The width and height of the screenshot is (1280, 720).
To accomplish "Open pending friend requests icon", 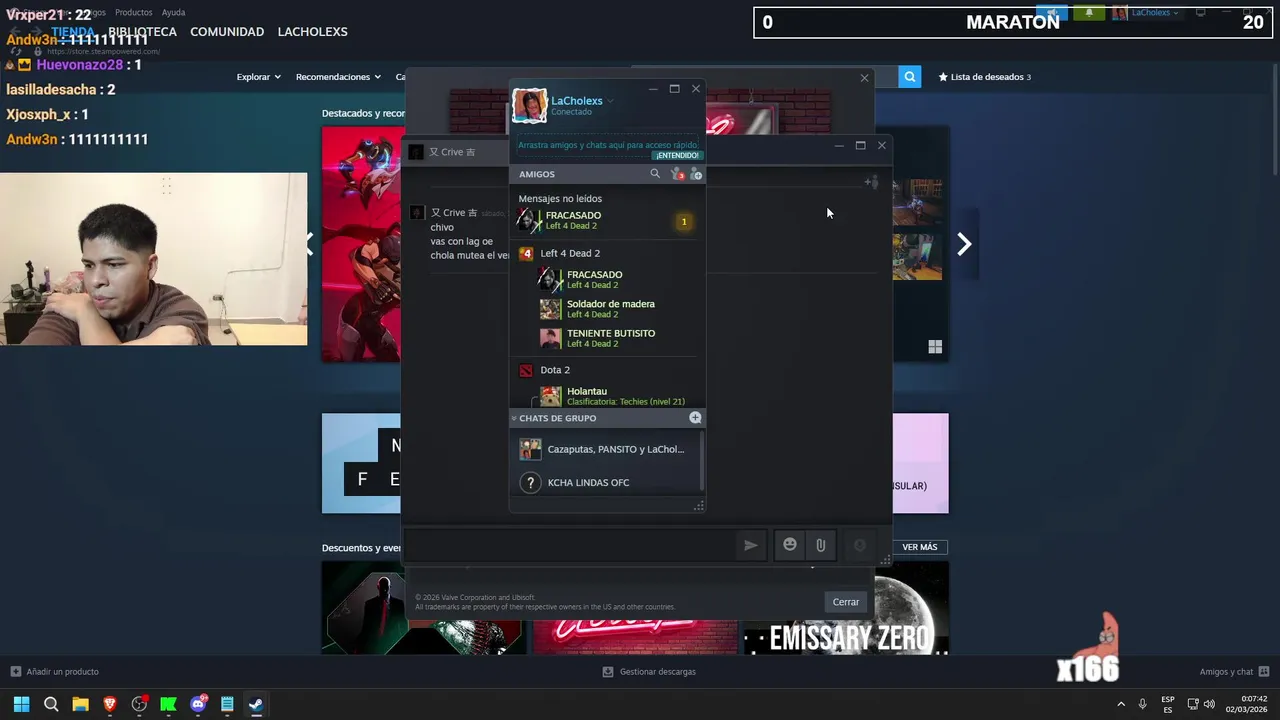I will [677, 174].
